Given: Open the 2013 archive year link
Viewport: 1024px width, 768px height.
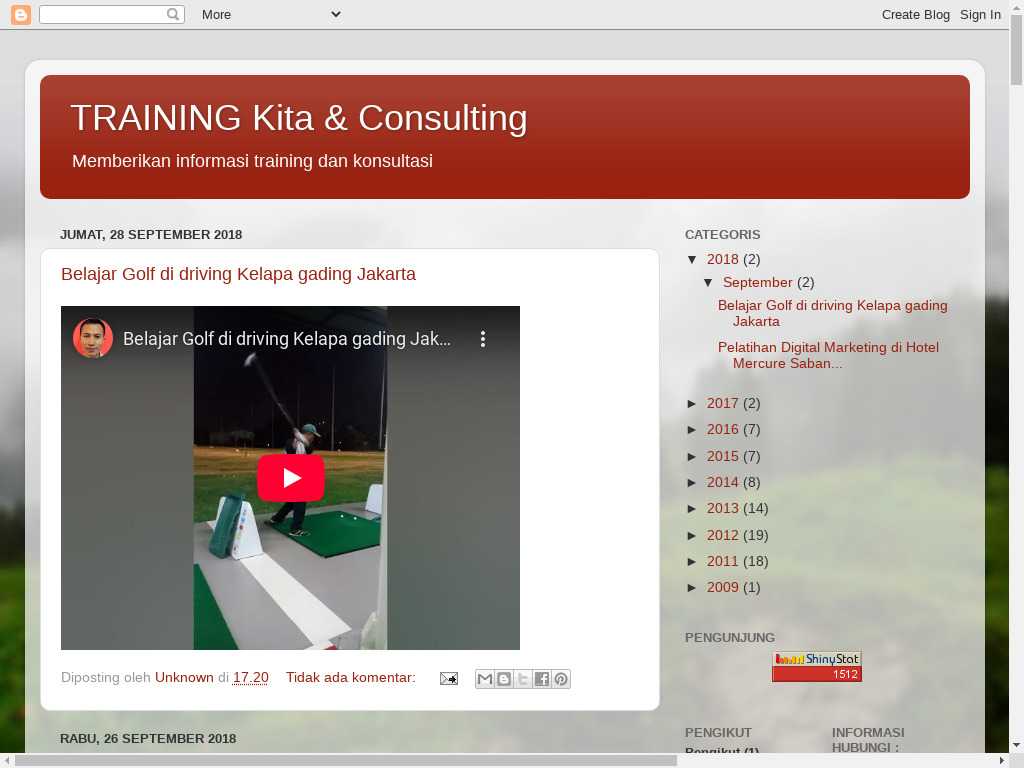Looking at the screenshot, I should [722, 509].
